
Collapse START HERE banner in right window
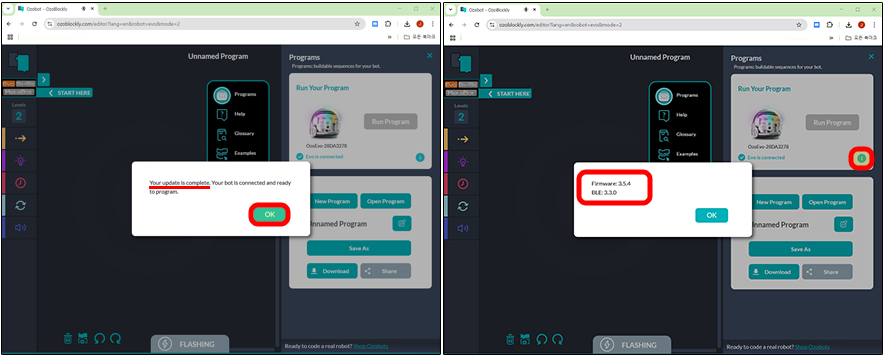506,94
